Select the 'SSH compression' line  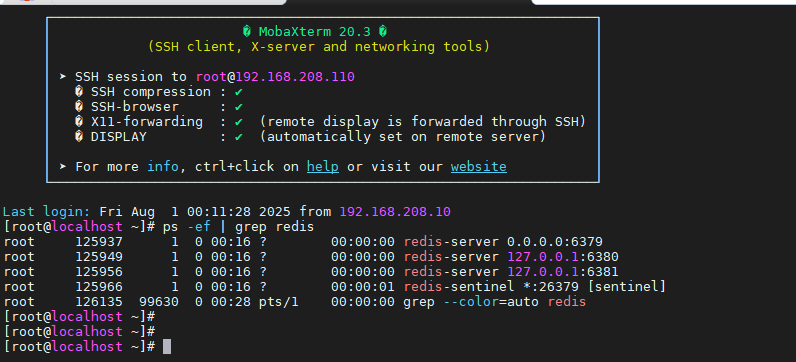(x=158, y=92)
